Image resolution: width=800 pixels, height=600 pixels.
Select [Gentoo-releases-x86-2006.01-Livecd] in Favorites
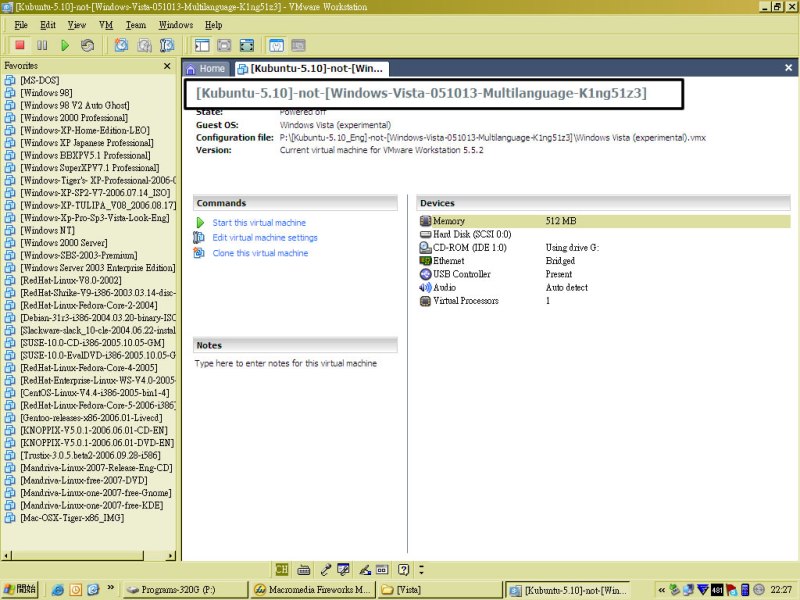(92, 418)
